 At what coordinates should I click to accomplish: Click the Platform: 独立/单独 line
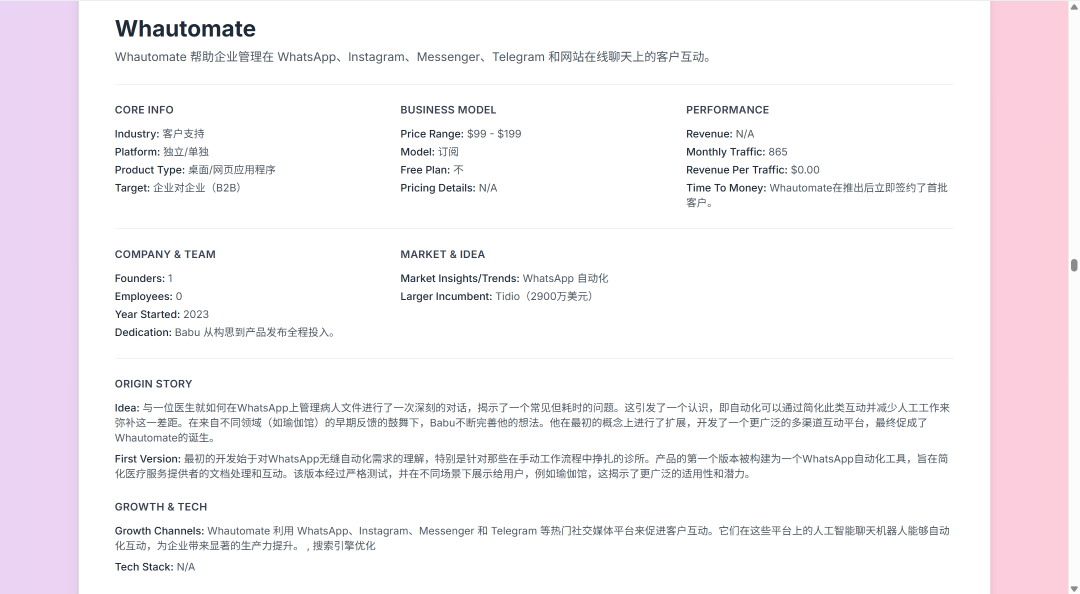[x=162, y=152]
